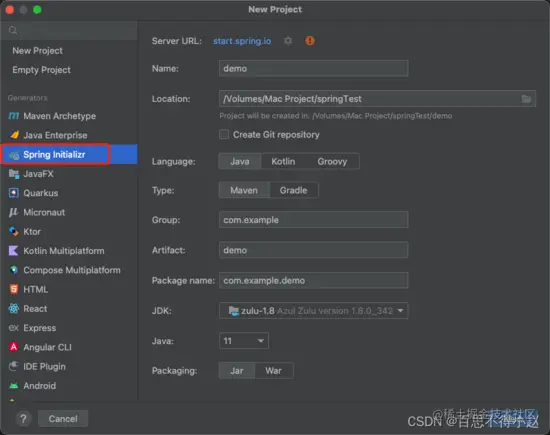Click the Micronaut mu icon
The width and height of the screenshot is (550, 435).
coord(14,212)
